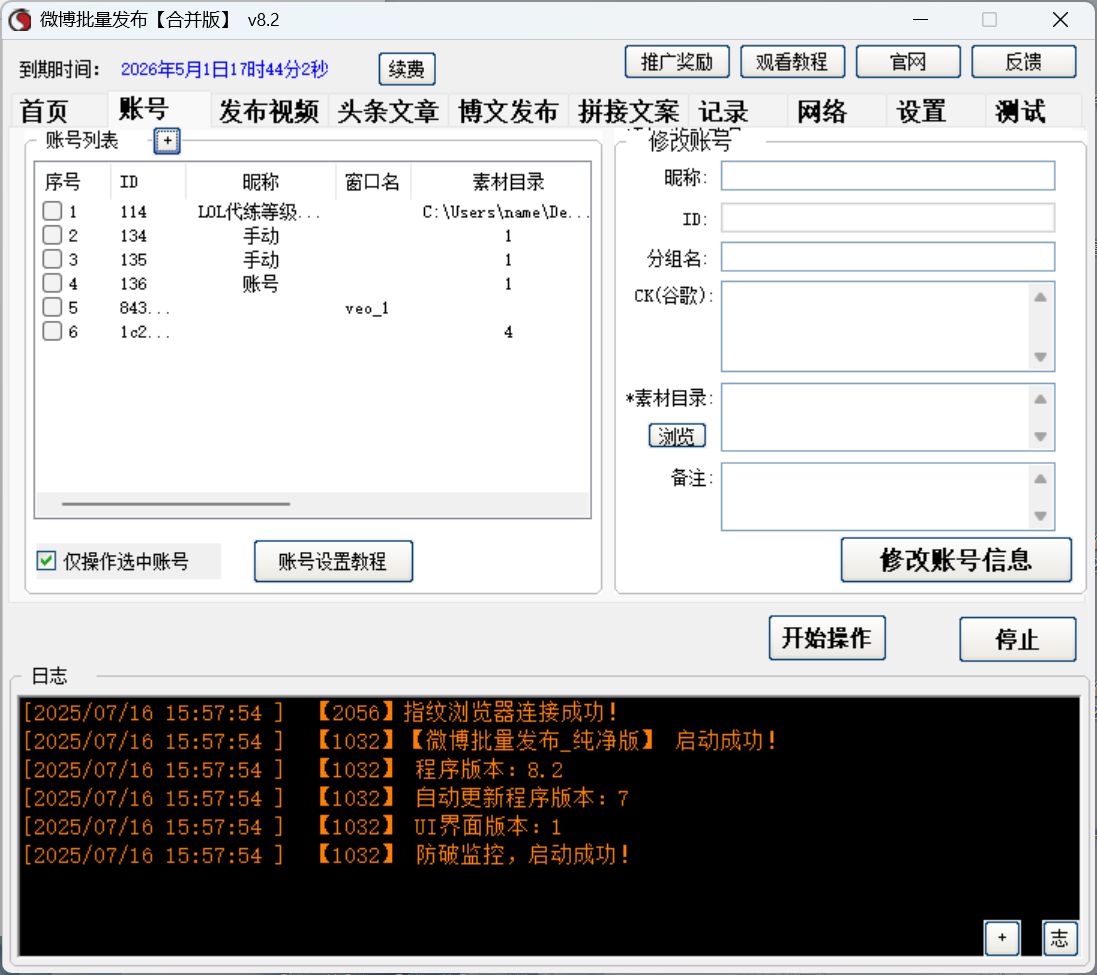Switch to 发布视频 tab

[x=269, y=111]
